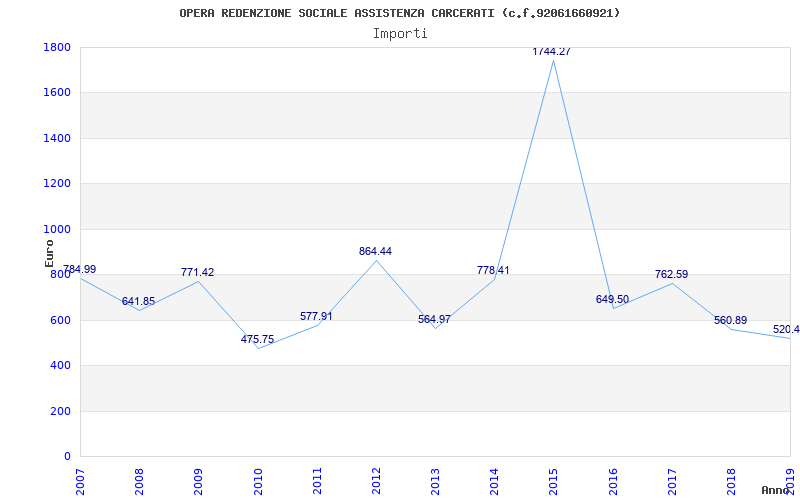Select the 577.91 data label
800x500 pixels.
point(316,316)
